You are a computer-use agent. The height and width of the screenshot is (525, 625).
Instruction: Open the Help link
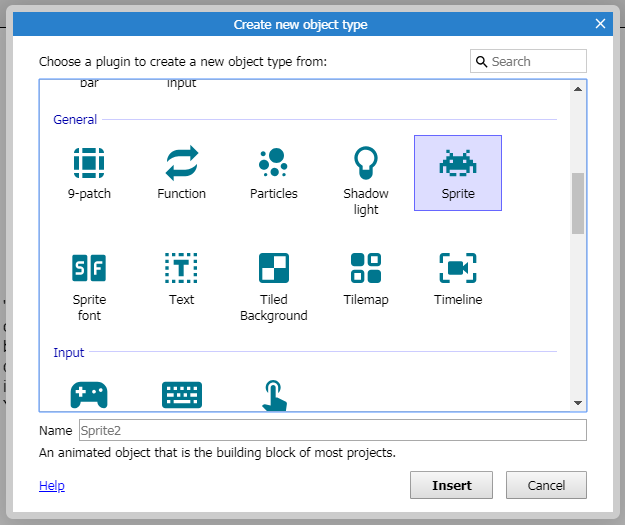[x=51, y=486]
